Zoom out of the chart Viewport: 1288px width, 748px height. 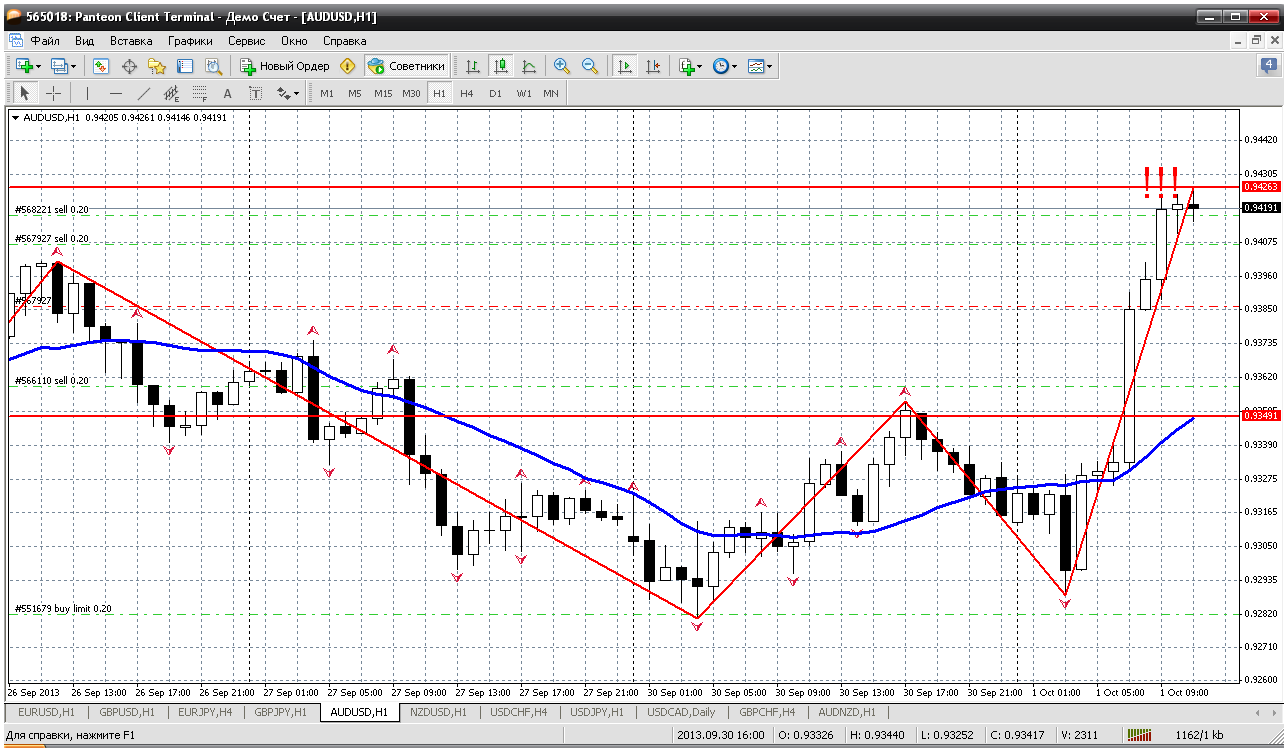590,66
